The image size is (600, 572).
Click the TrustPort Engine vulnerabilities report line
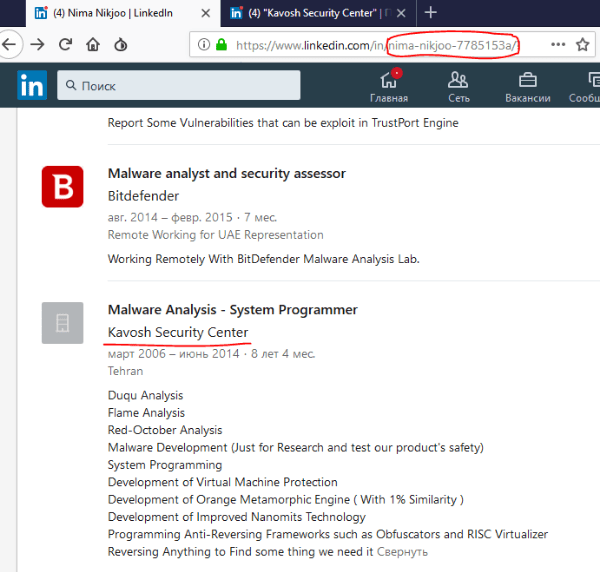pyautogui.click(x=283, y=123)
